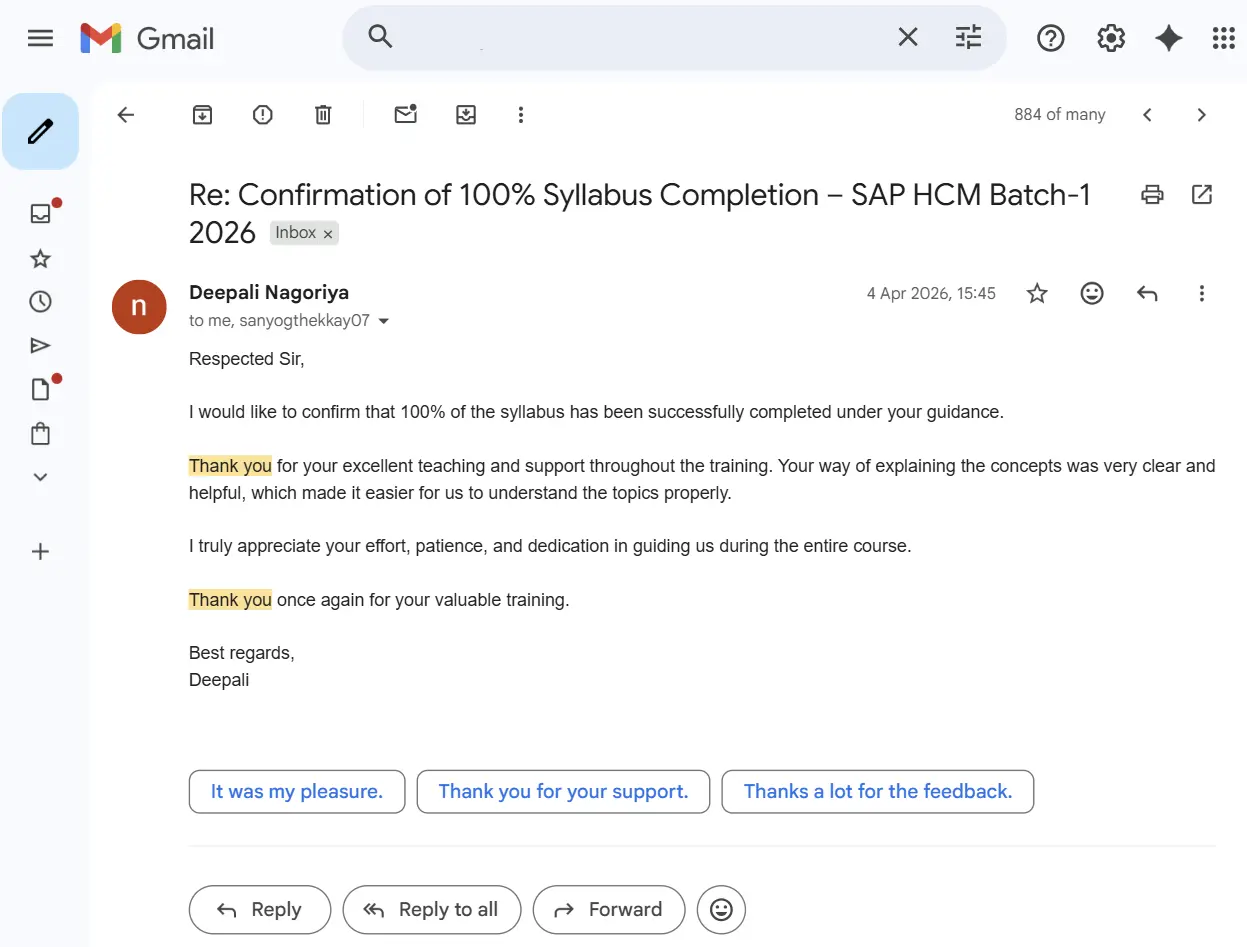This screenshot has height=947, width=1247.
Task: Click sender avatar for Deepali Nagoriya
Action: tap(139, 307)
